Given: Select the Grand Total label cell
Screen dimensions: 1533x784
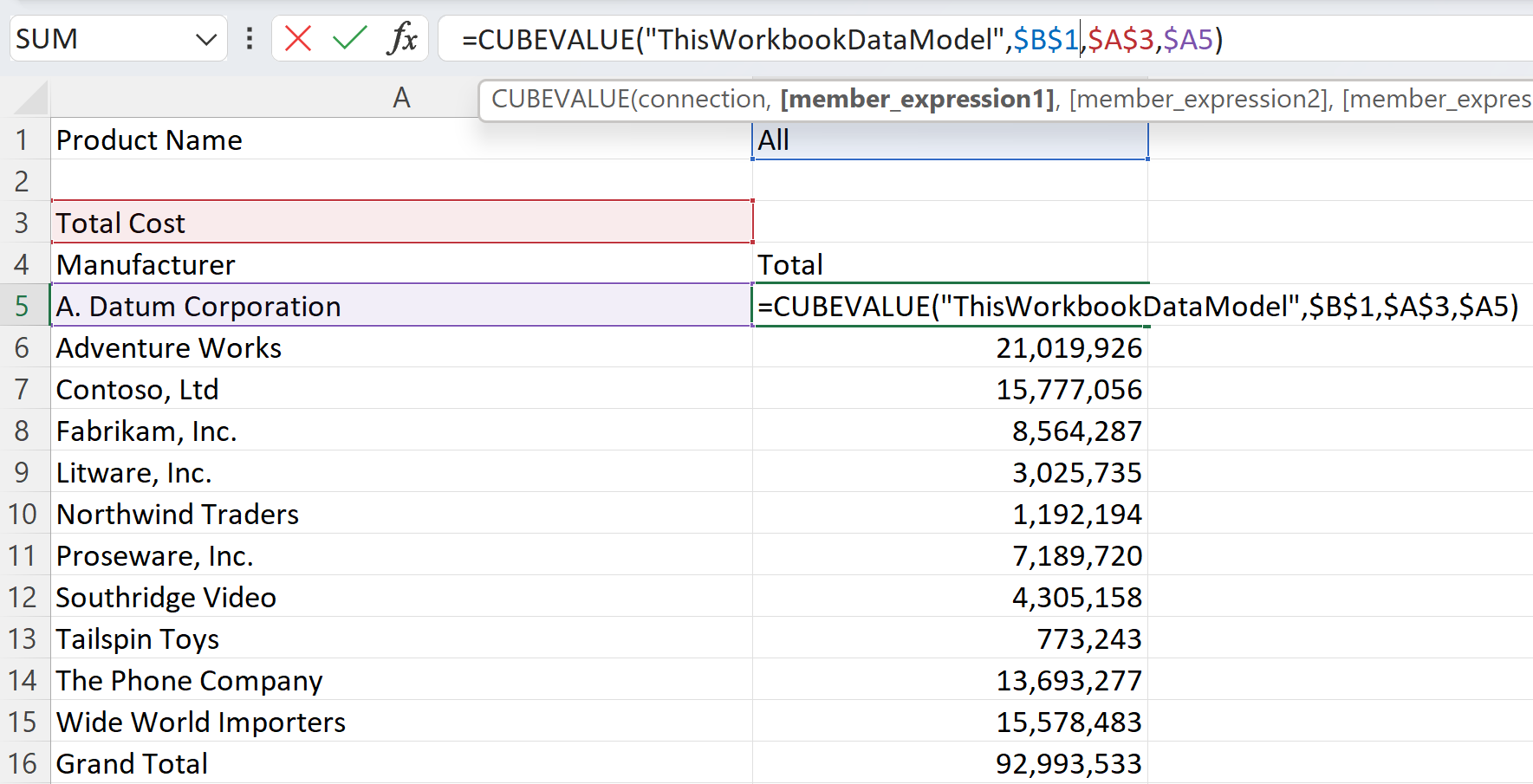Looking at the screenshot, I should click(131, 763).
